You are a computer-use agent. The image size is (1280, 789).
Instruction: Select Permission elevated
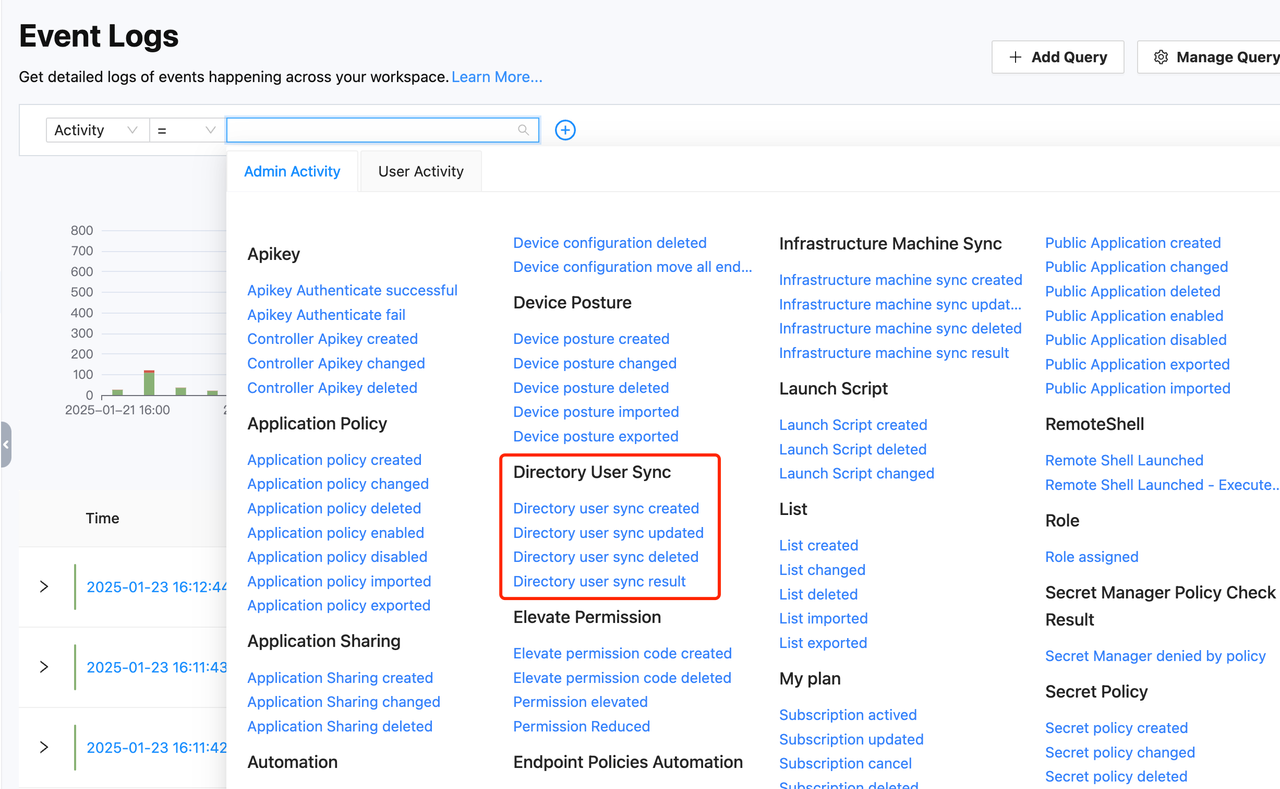pos(580,702)
